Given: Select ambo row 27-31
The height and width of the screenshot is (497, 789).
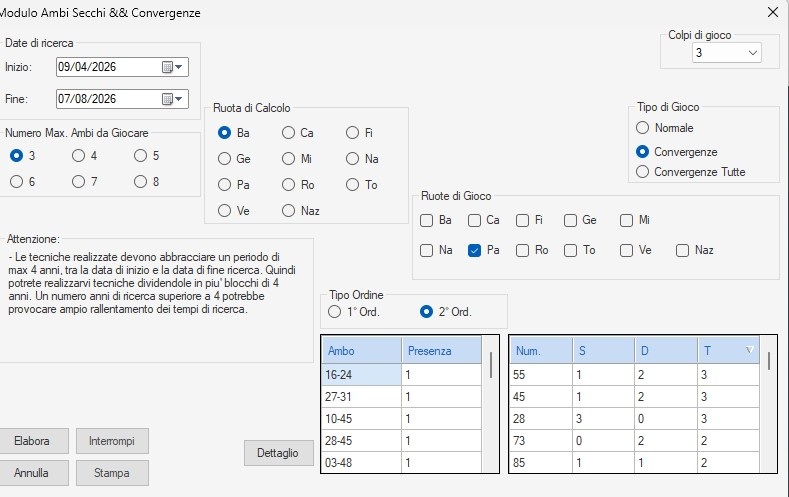Looking at the screenshot, I should [x=361, y=397].
